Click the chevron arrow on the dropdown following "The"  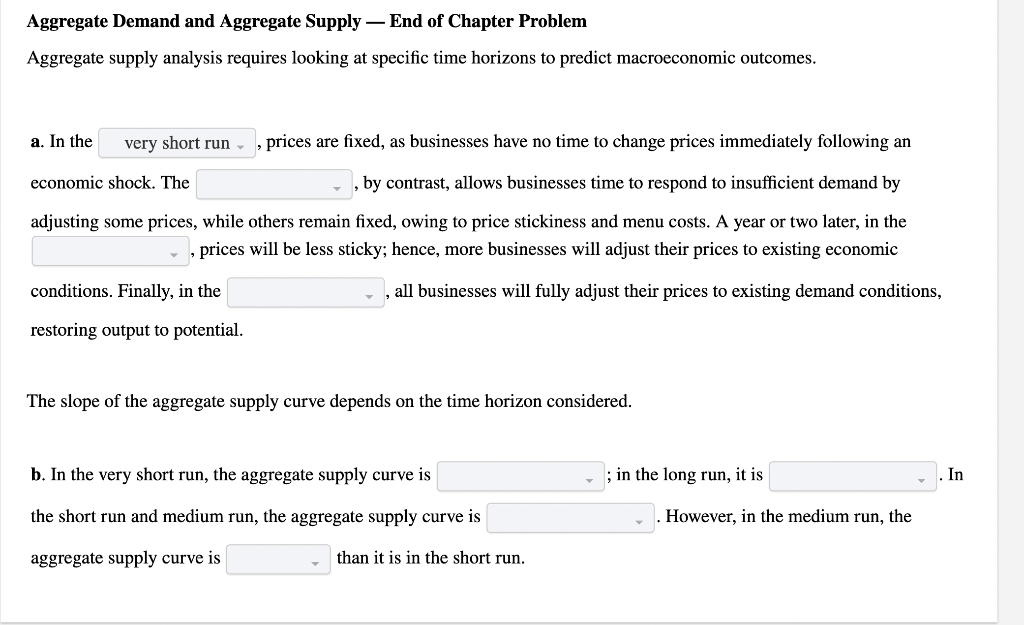(336, 187)
